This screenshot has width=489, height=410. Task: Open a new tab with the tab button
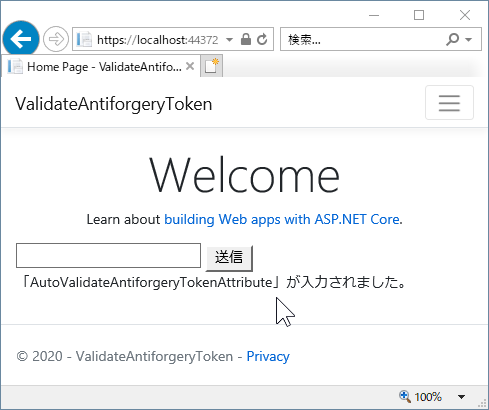pyautogui.click(x=212, y=66)
